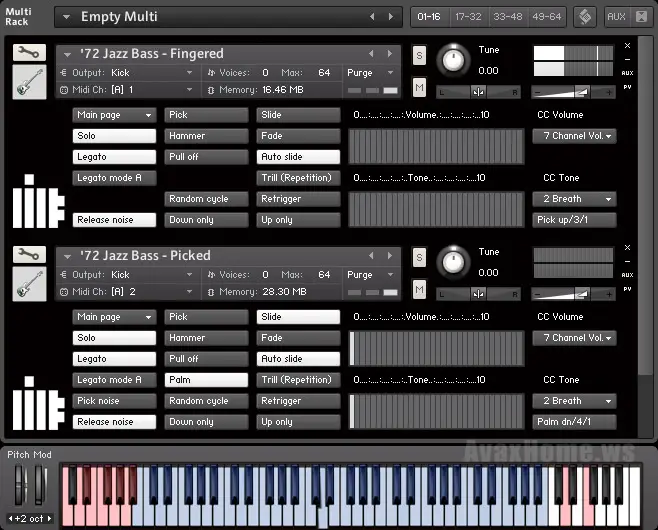Click the Output icon of Picked bass
This screenshot has width=658, height=530.
(x=64, y=275)
